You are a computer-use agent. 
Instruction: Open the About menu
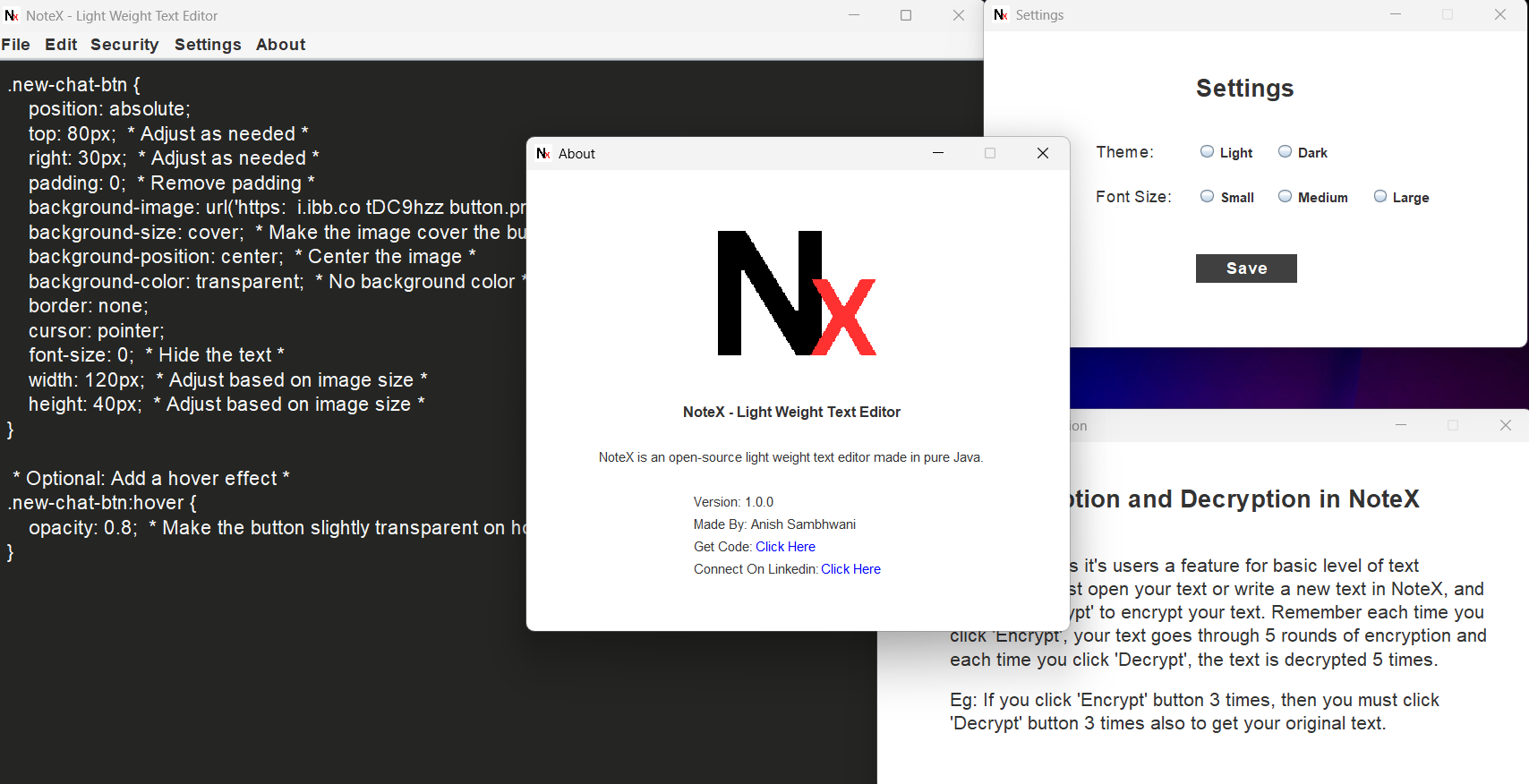[280, 45]
